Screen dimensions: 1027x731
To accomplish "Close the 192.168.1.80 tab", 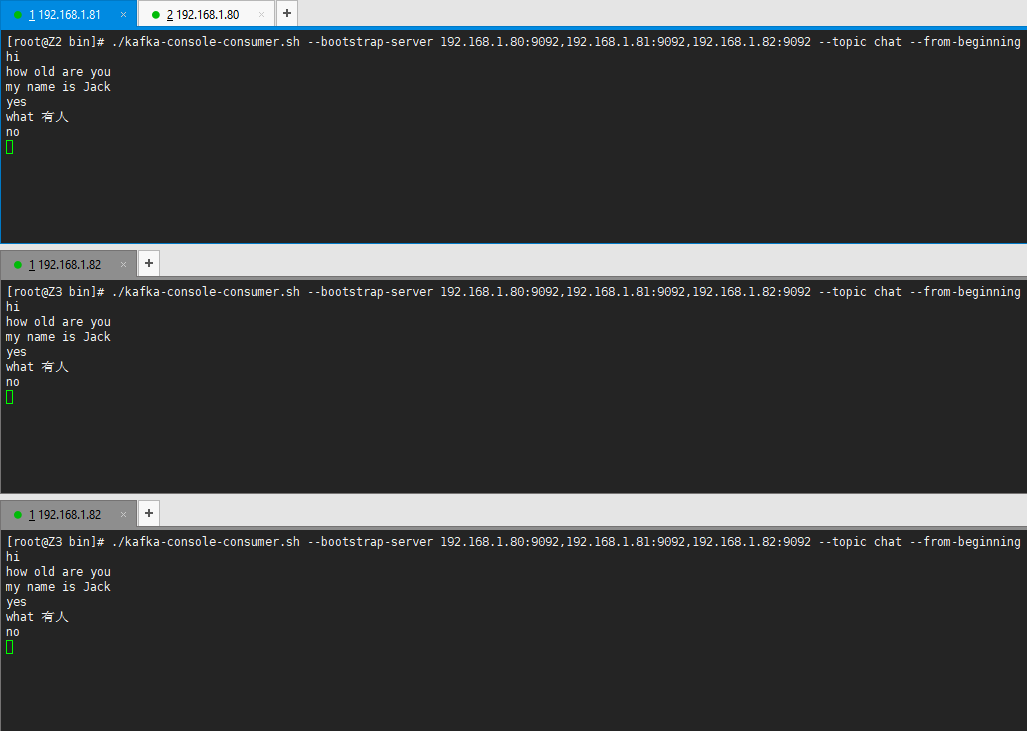I will tap(261, 14).
